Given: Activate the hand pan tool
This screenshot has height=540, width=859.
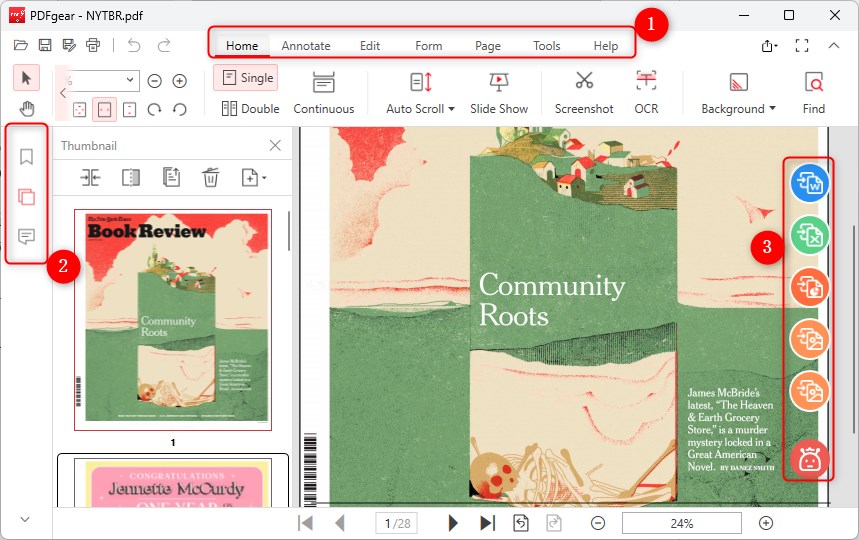Looking at the screenshot, I should pyautogui.click(x=26, y=109).
